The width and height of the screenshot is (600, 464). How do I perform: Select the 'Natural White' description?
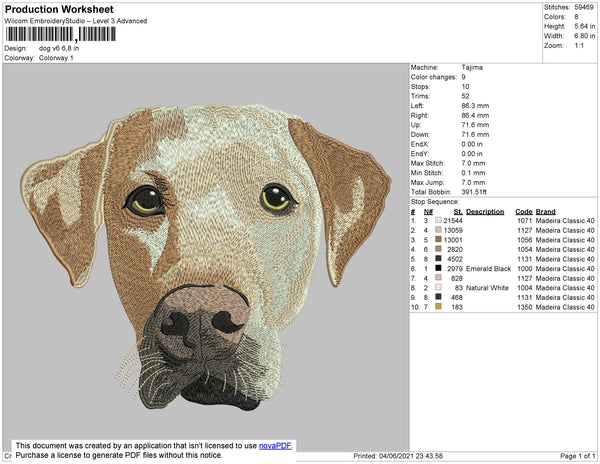click(487, 288)
